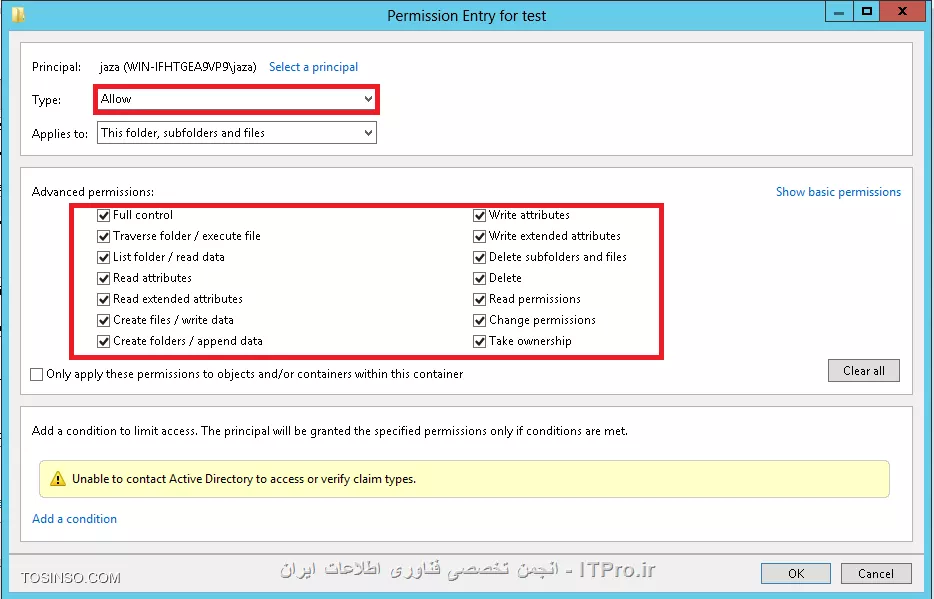934x599 pixels.
Task: Uncheck the Take ownership permission
Action: coord(480,341)
